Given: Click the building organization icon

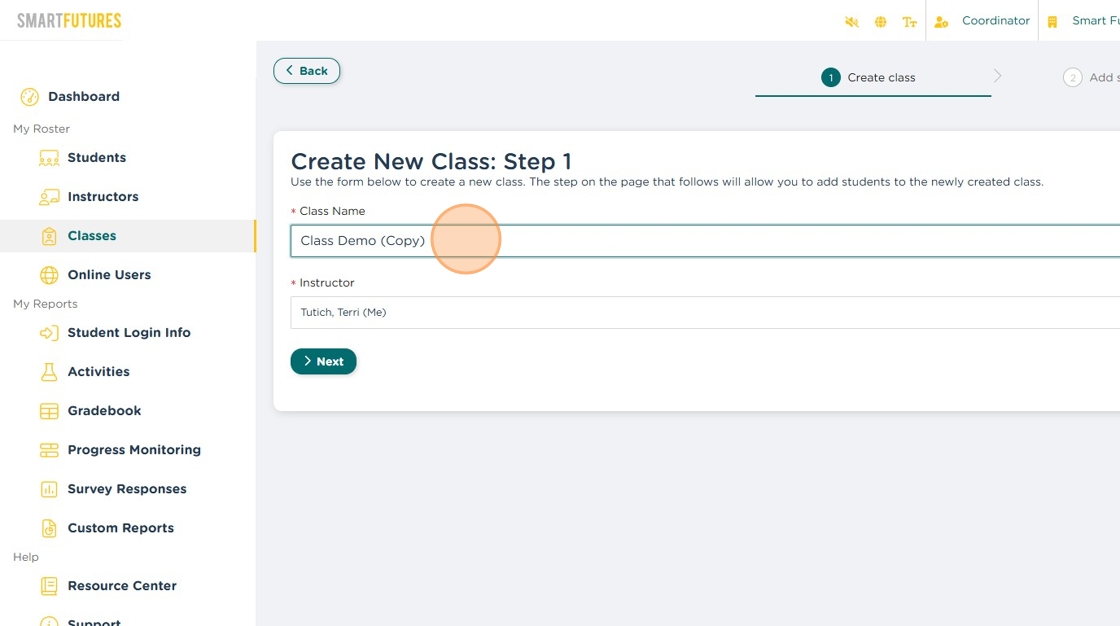Looking at the screenshot, I should (1052, 21).
